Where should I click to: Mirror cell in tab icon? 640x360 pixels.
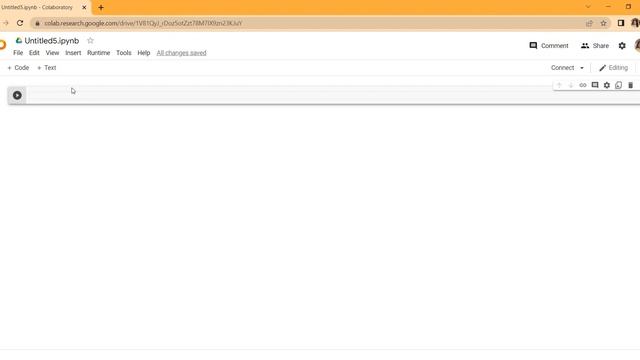(618, 85)
